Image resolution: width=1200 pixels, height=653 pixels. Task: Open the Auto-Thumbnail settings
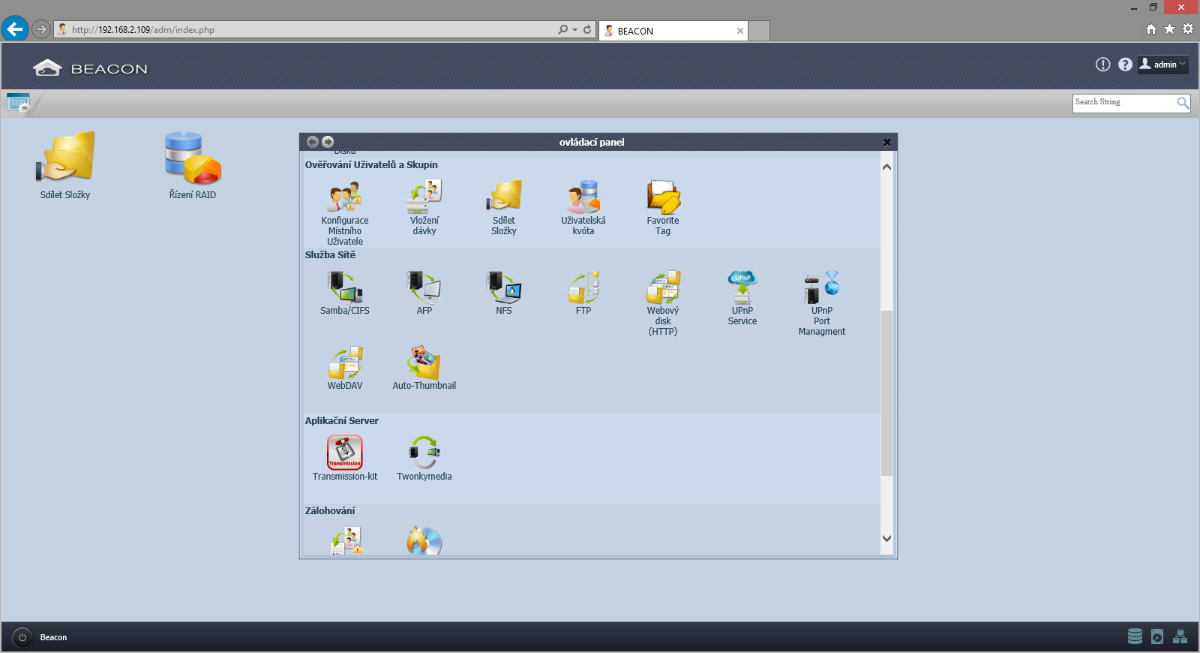[x=424, y=365]
